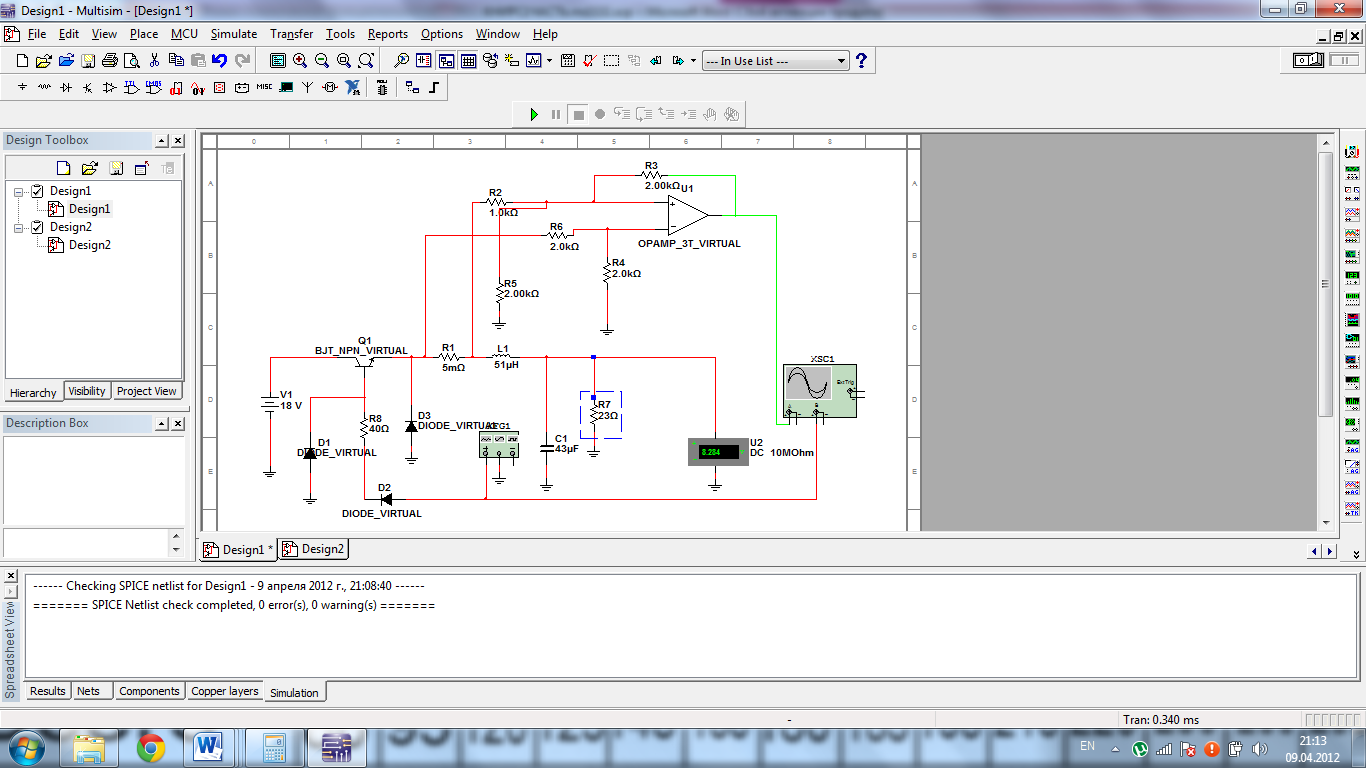Pause the simulation
1366x768 pixels.
click(x=556, y=114)
